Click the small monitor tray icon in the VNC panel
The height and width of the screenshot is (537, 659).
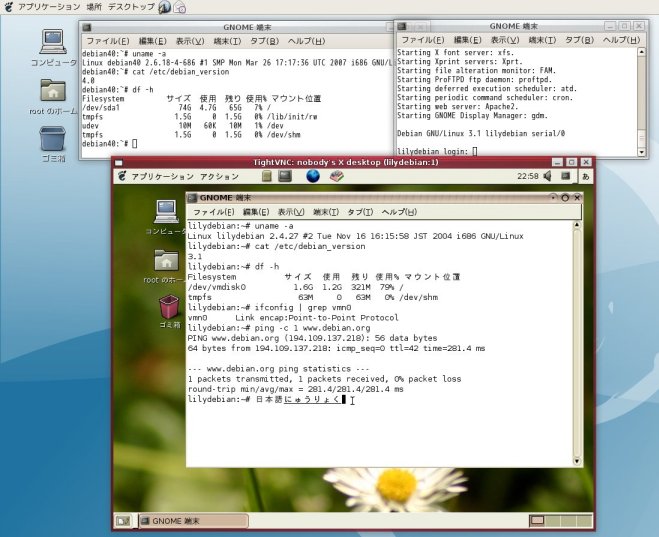566,176
